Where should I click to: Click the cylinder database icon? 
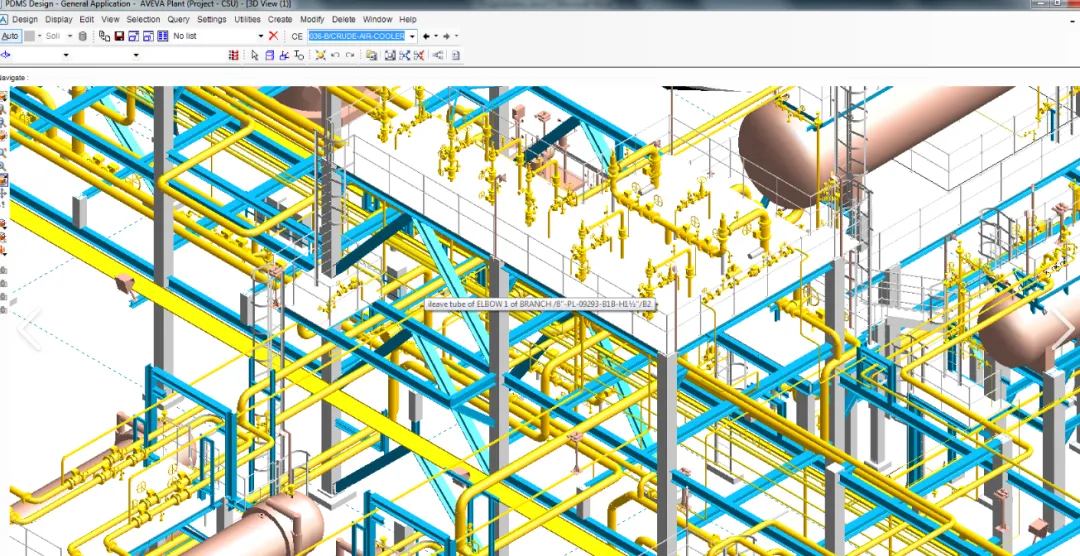tap(82, 36)
